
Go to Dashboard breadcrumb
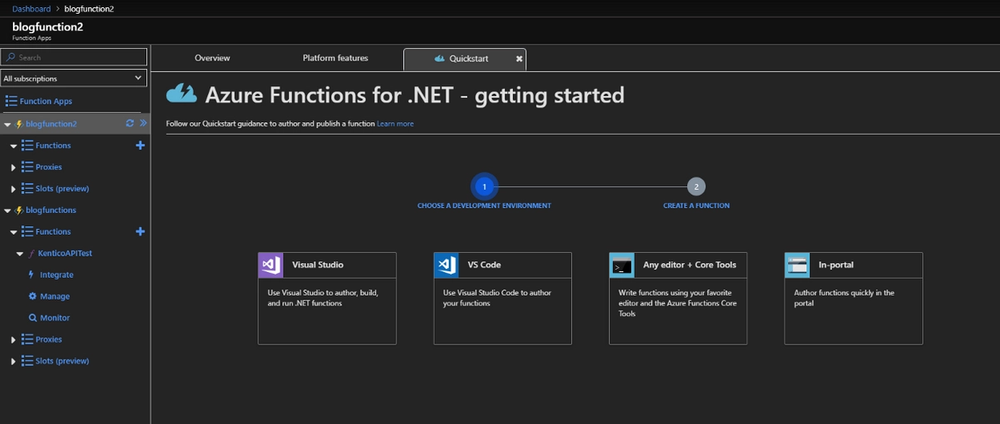point(31,8)
